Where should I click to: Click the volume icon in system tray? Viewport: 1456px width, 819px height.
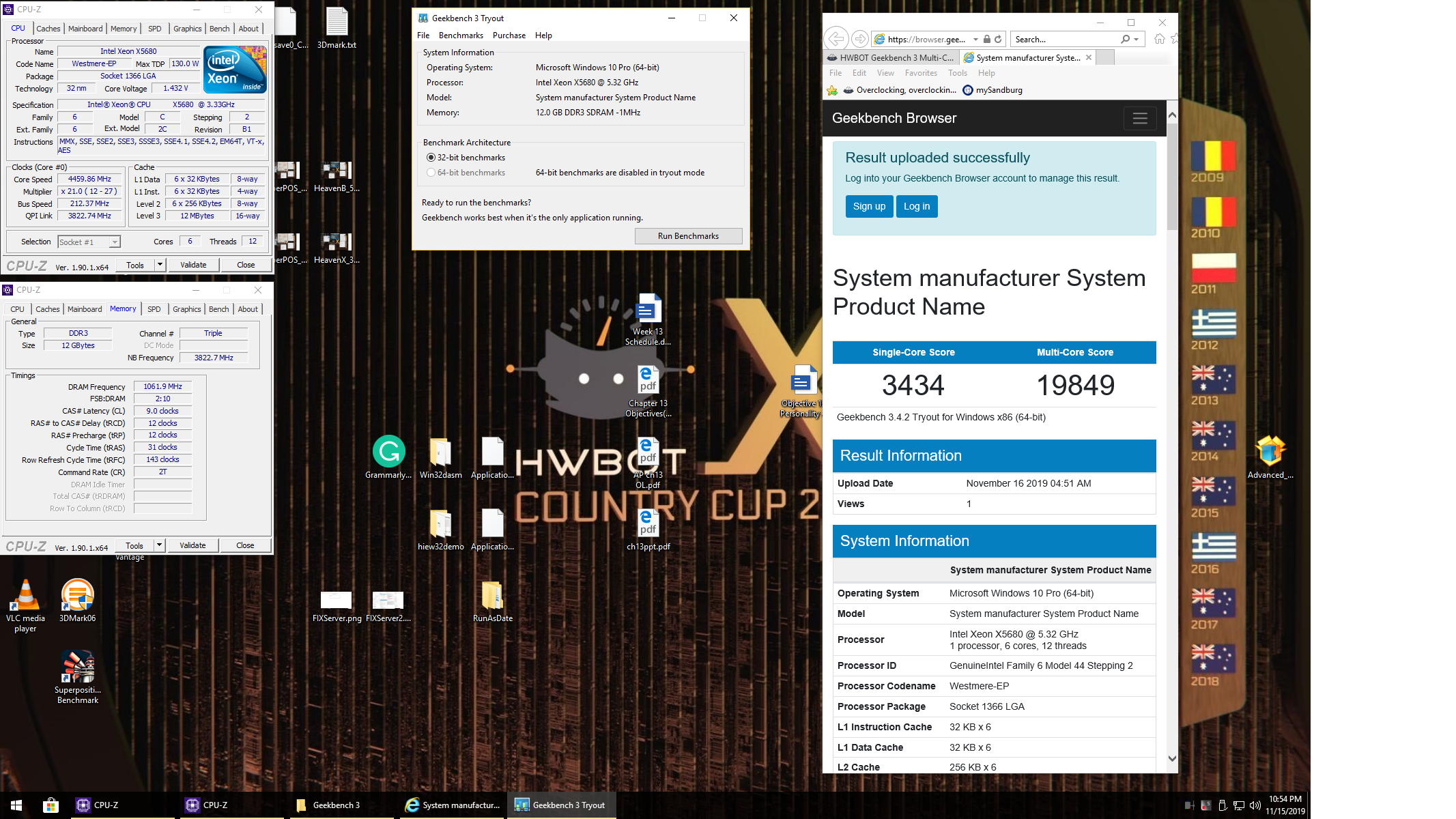[1255, 805]
